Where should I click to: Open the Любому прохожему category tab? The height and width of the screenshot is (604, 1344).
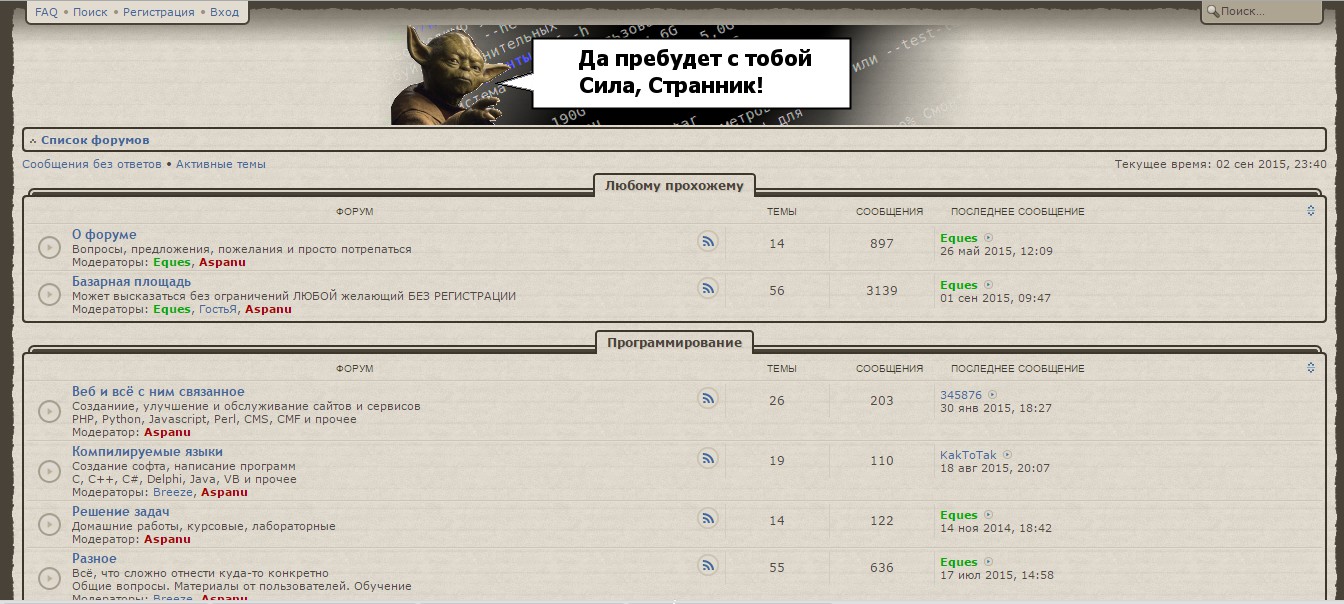click(x=675, y=185)
